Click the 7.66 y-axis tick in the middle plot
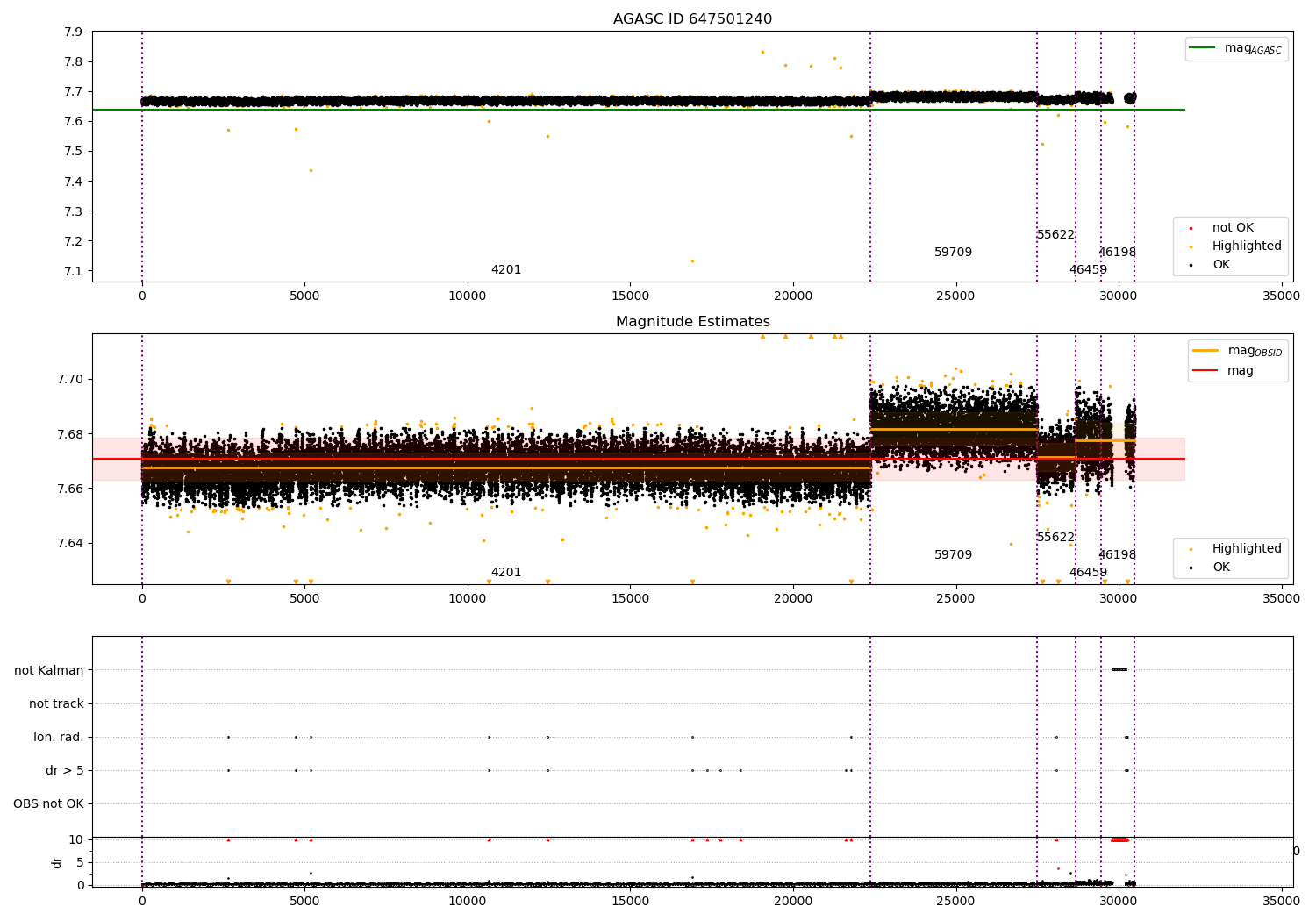Viewport: 1316px width, 921px height. click(70, 489)
